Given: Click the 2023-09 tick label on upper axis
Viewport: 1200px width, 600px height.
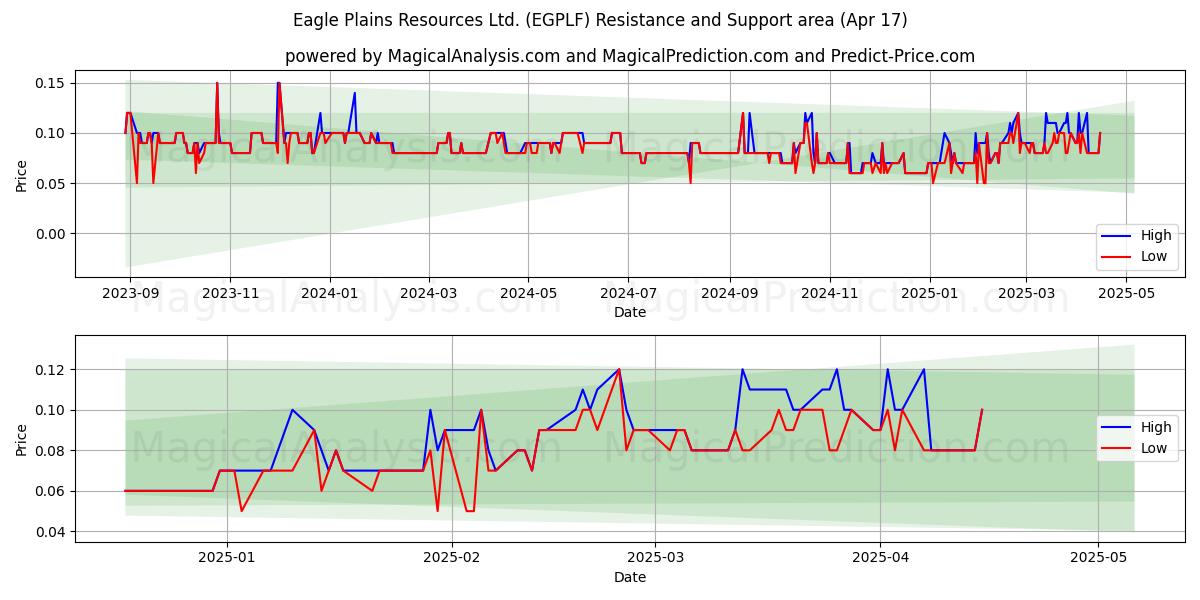Looking at the screenshot, I should (x=131, y=294).
